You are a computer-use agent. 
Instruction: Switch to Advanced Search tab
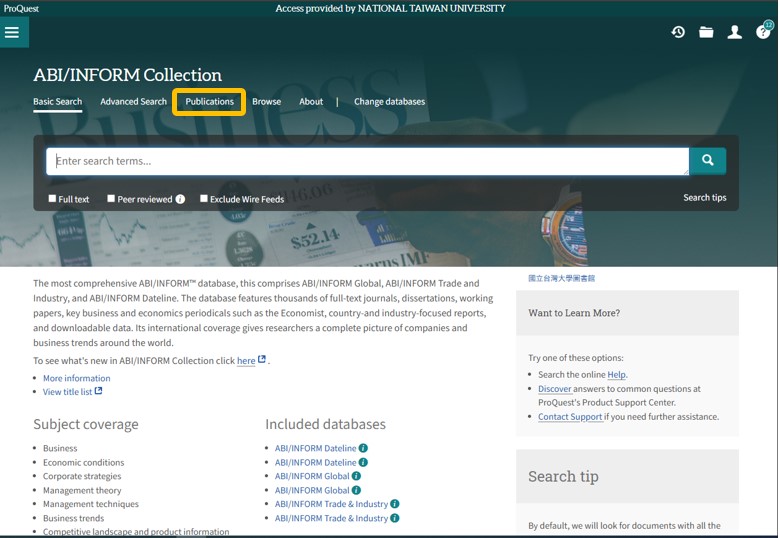133,102
